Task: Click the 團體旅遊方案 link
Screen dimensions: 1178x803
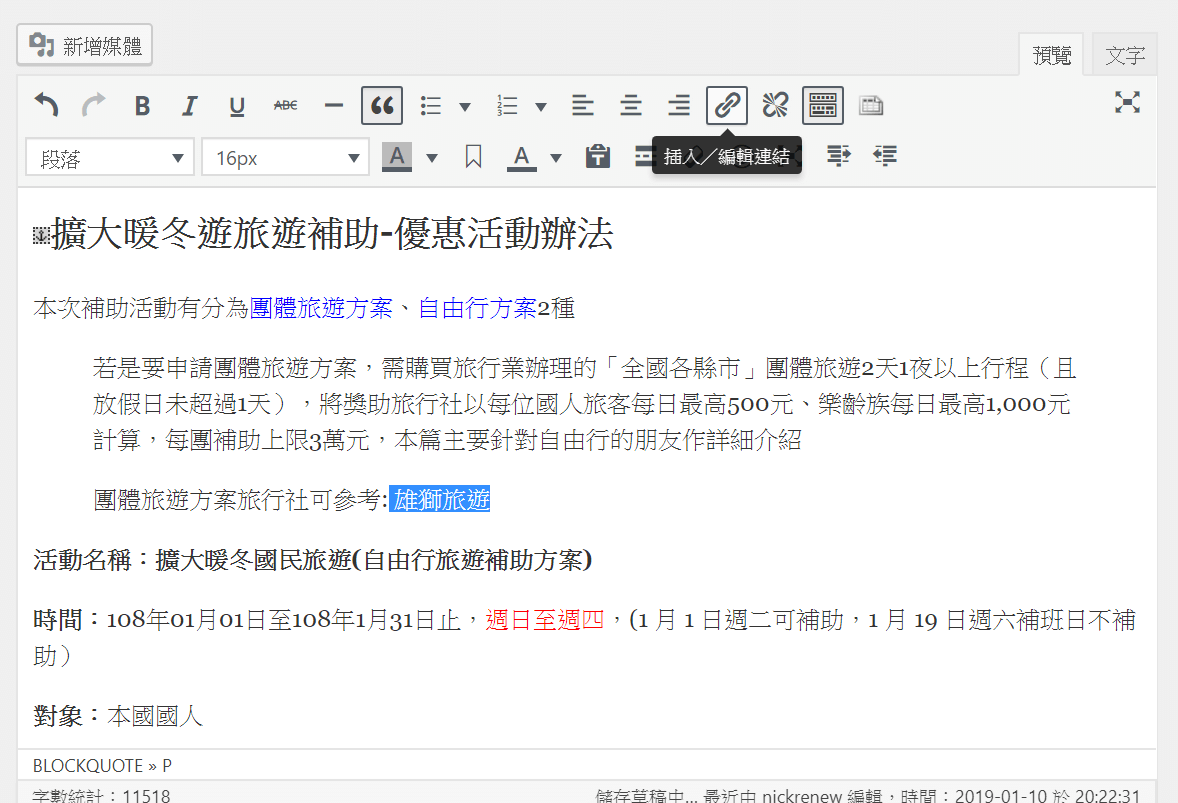Action: [x=321, y=308]
